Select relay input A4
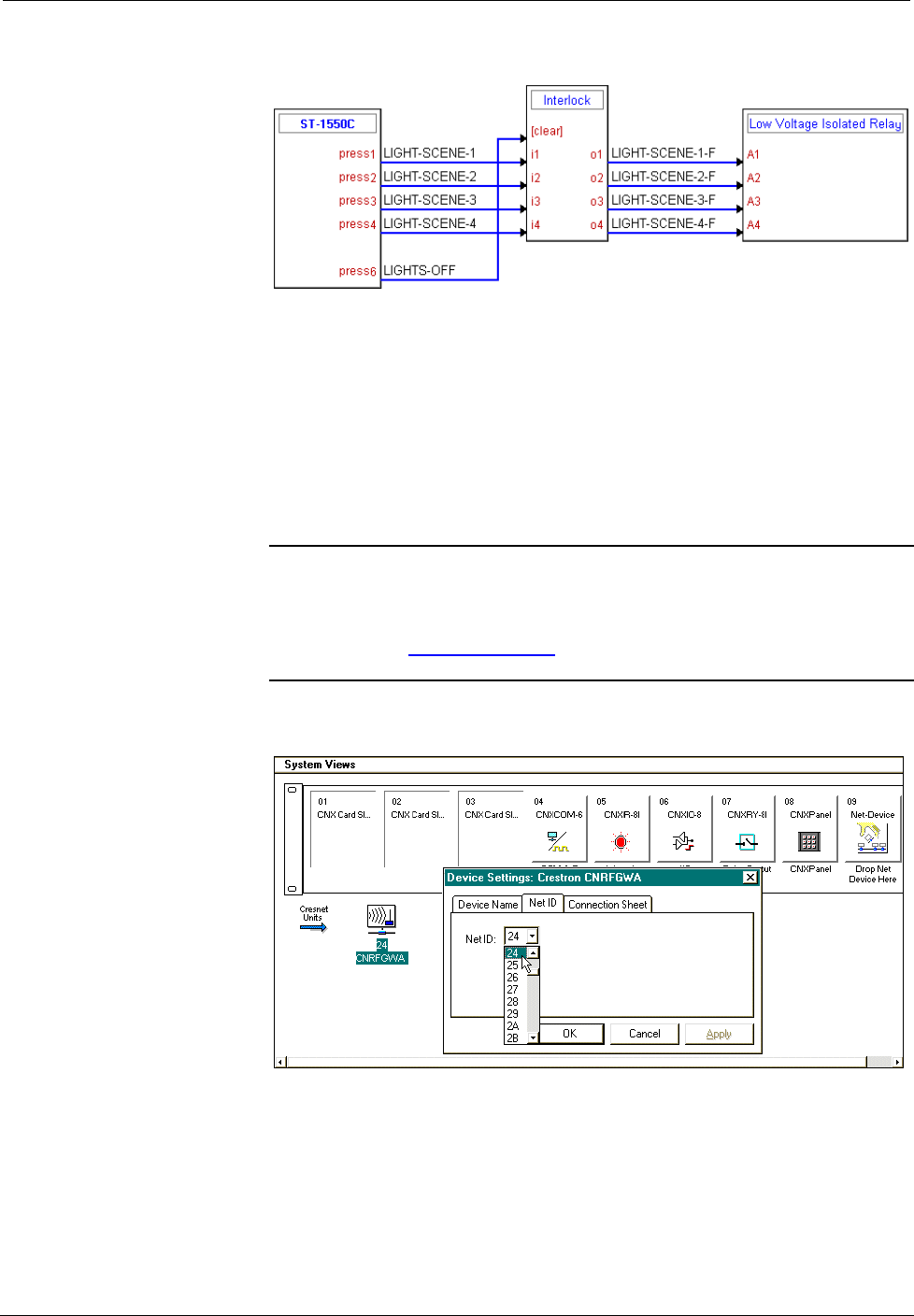This screenshot has width=914, height=1316. tap(753, 224)
